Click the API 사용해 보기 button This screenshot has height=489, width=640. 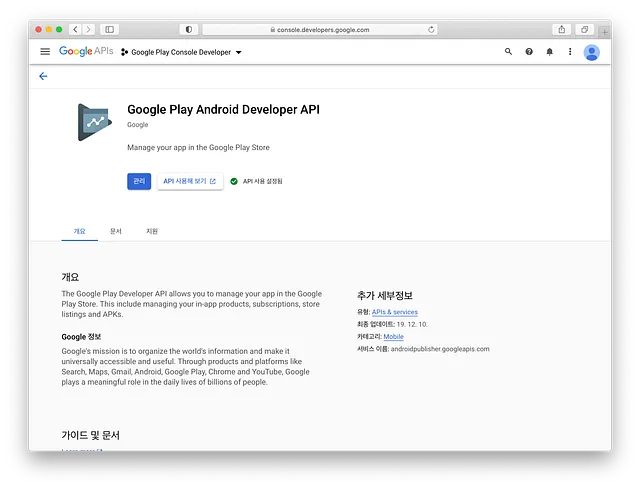[190, 181]
